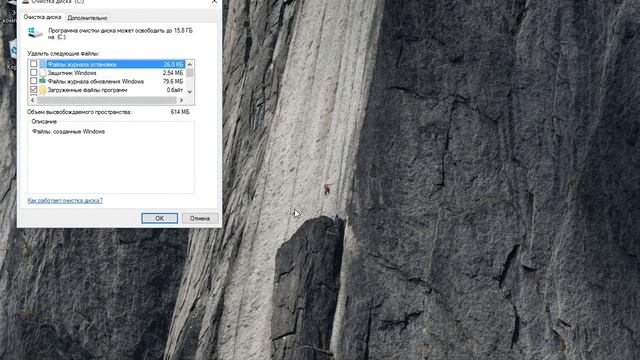Select the Загруженные файлы программ row text
Screen dimensions: 640x360
click(87, 90)
